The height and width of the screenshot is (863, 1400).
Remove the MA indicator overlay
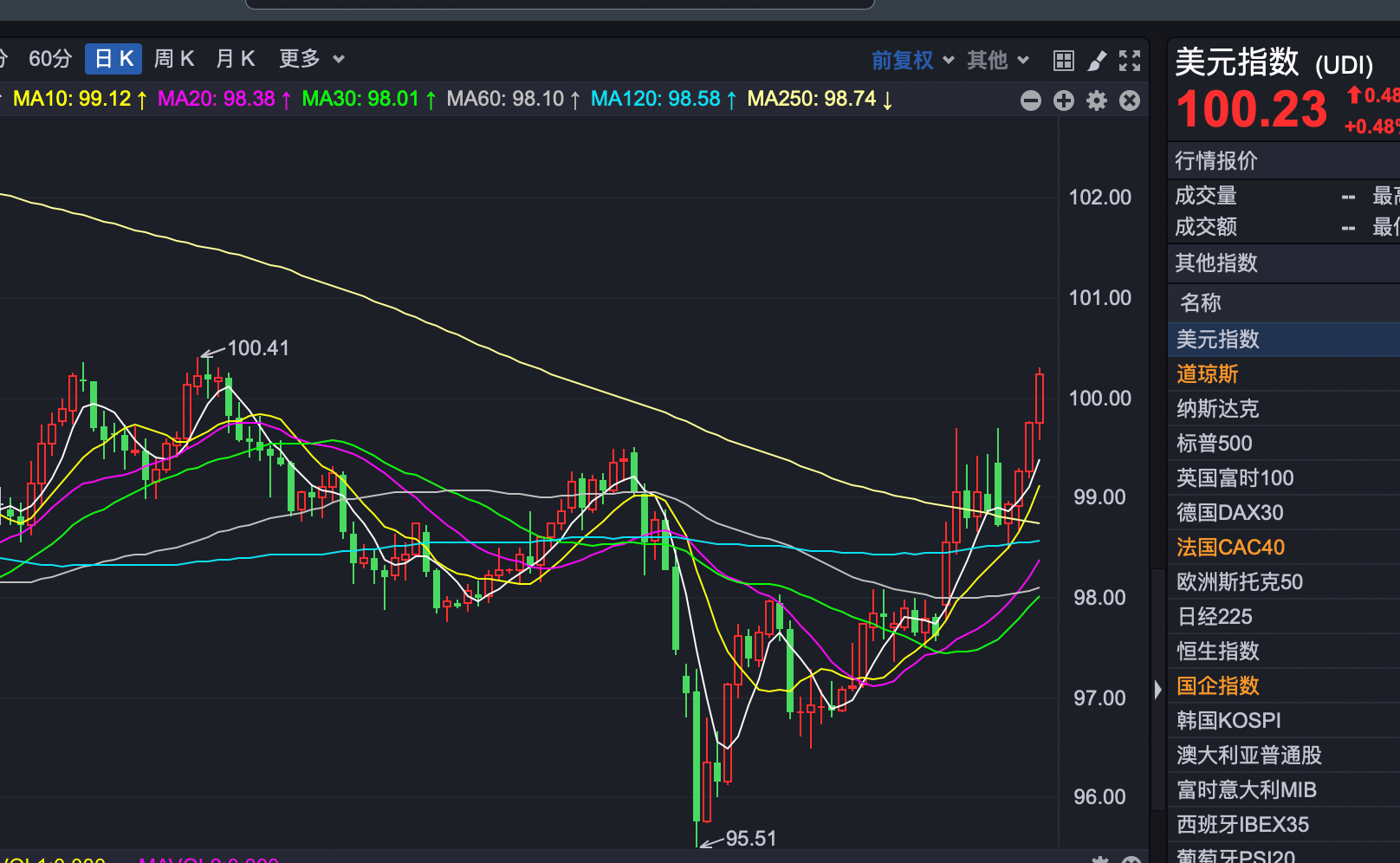(x=1130, y=101)
